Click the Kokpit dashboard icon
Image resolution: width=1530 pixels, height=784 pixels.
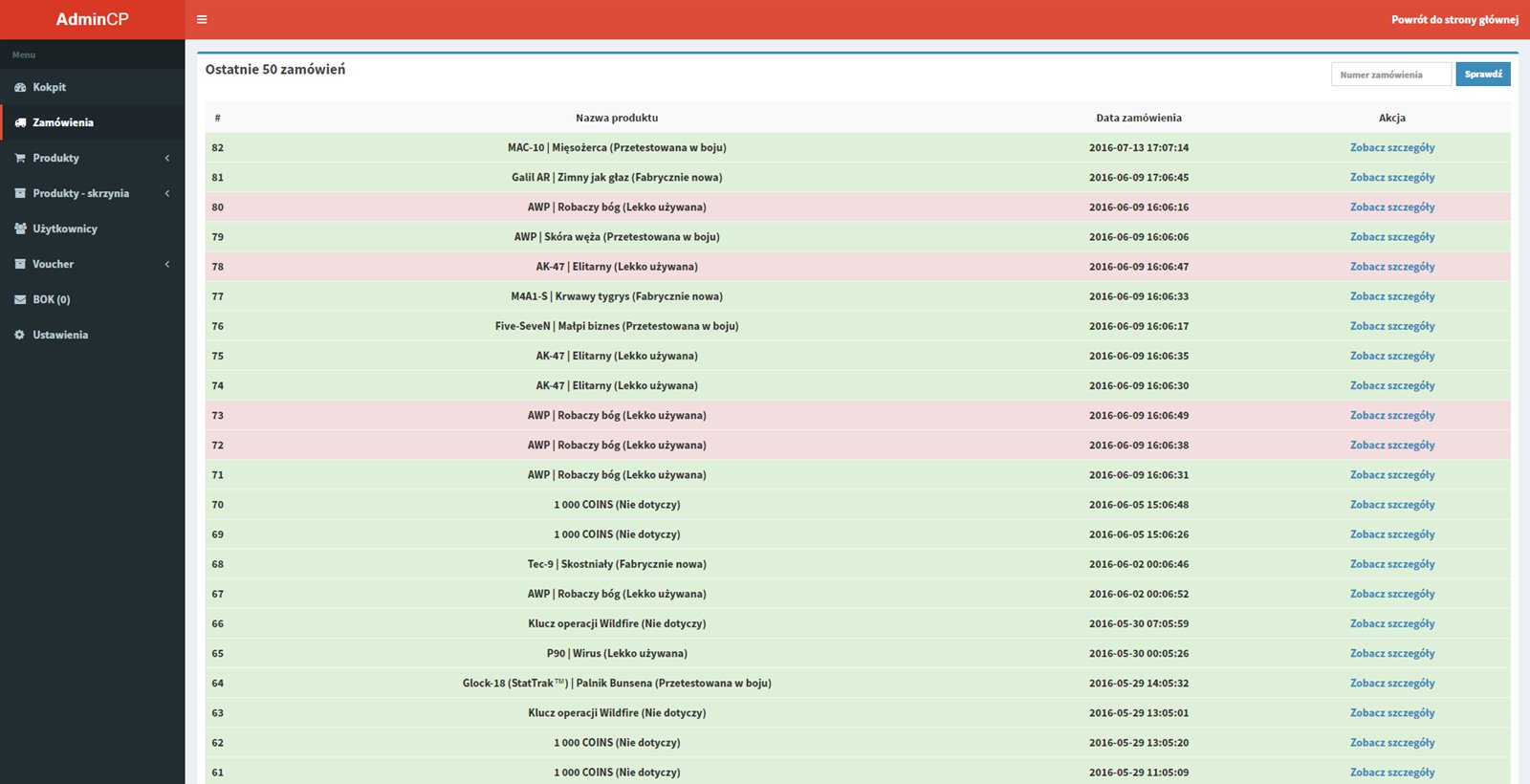[x=20, y=87]
